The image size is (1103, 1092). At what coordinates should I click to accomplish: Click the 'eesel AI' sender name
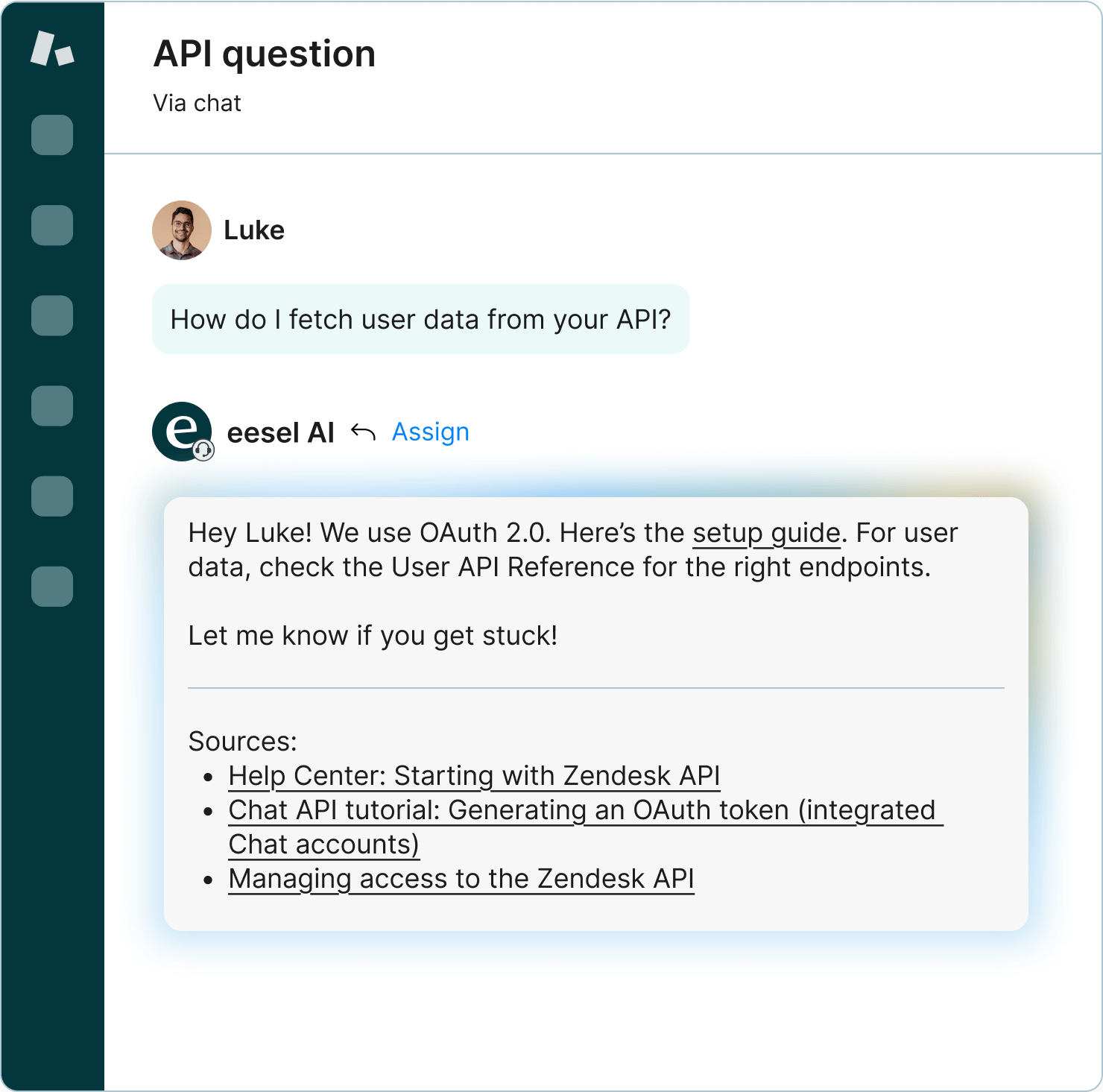pyautogui.click(x=281, y=433)
